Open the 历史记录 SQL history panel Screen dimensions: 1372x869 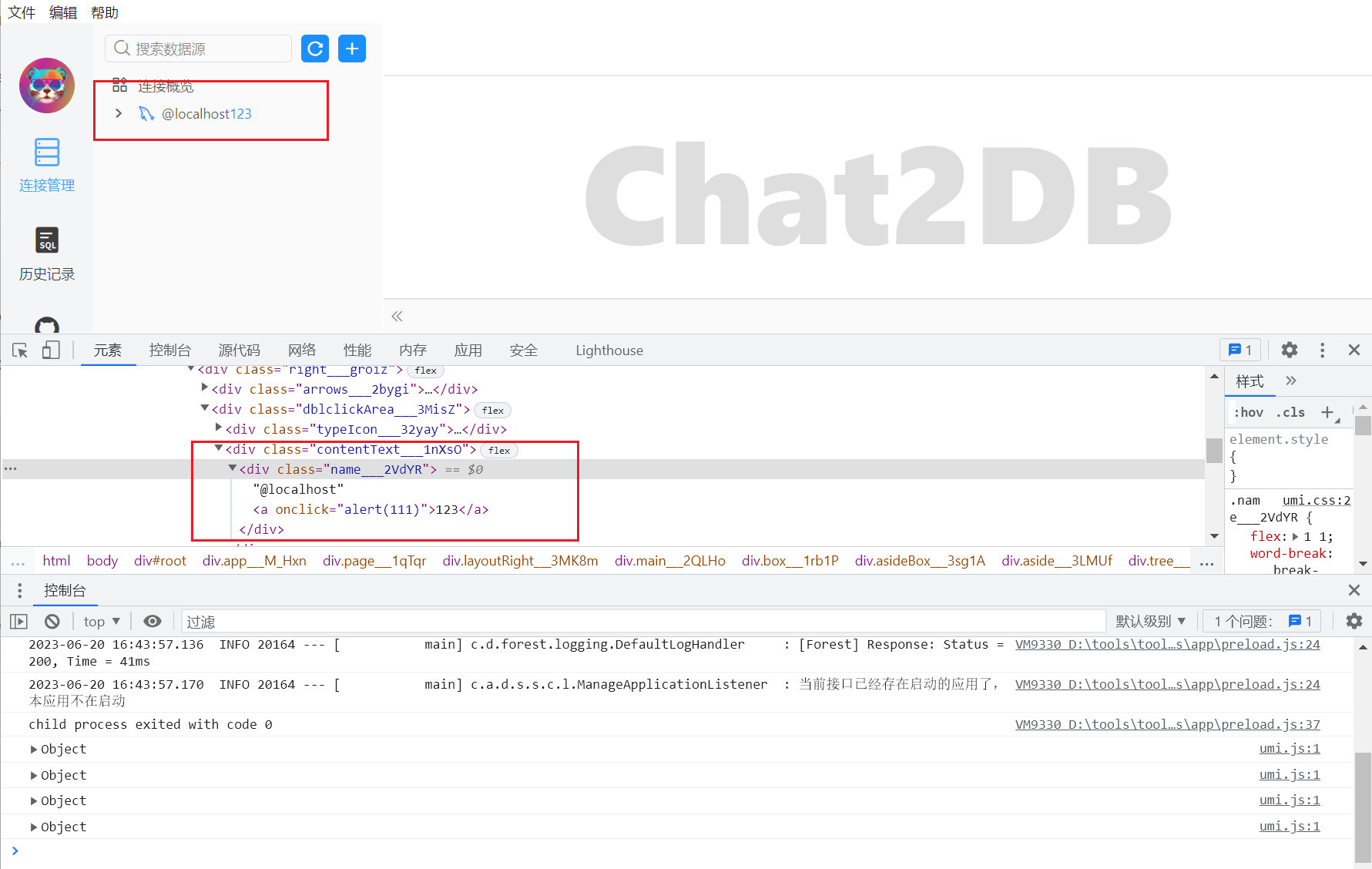tap(46, 254)
